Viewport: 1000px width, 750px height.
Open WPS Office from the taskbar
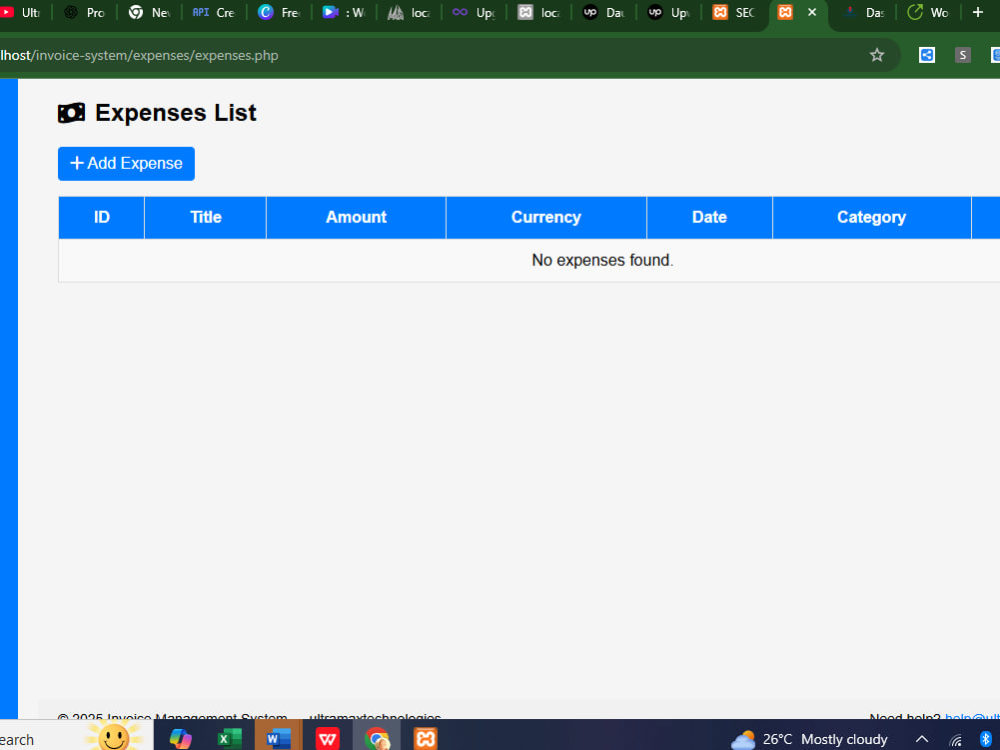click(x=328, y=739)
